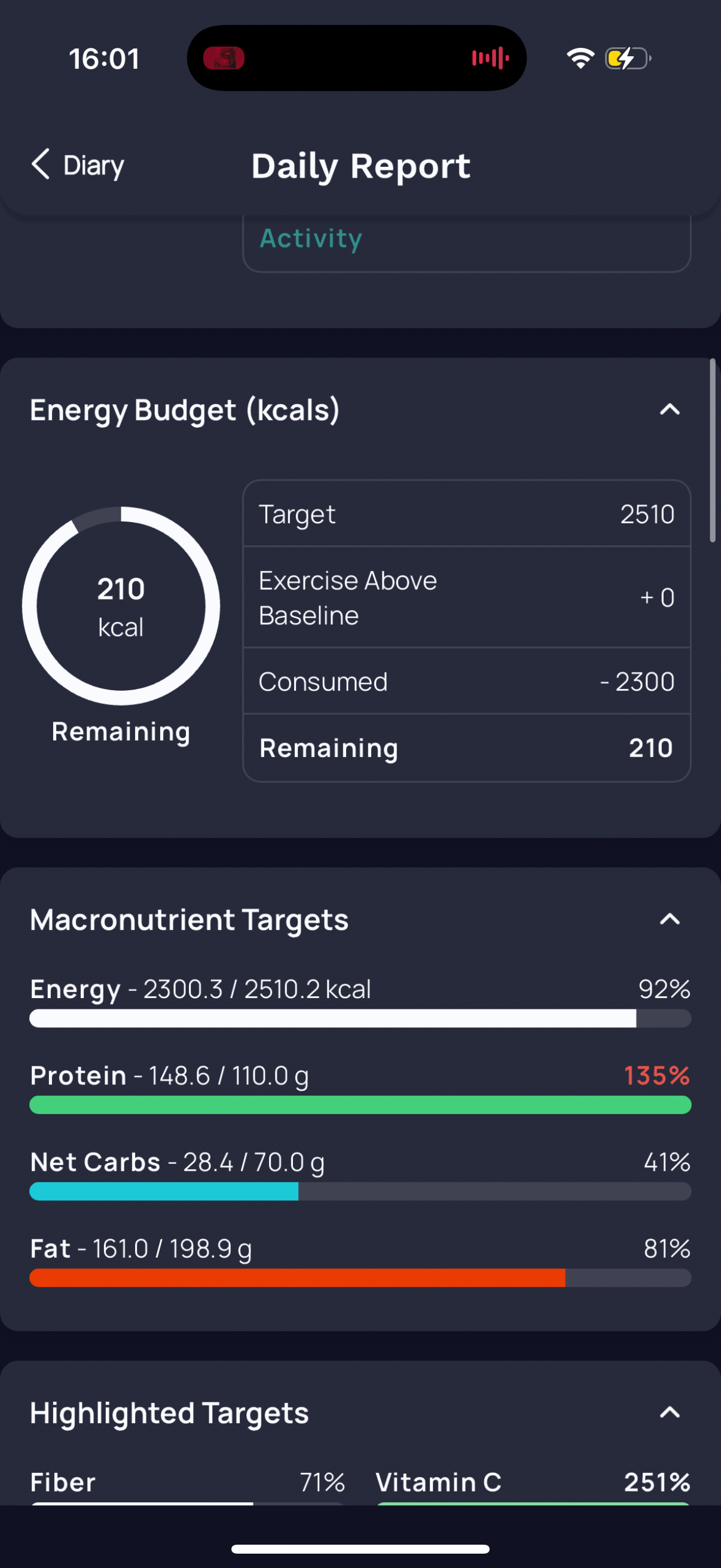This screenshot has height=1568, width=721.
Task: Tap the battery charging icon
Action: (x=627, y=59)
